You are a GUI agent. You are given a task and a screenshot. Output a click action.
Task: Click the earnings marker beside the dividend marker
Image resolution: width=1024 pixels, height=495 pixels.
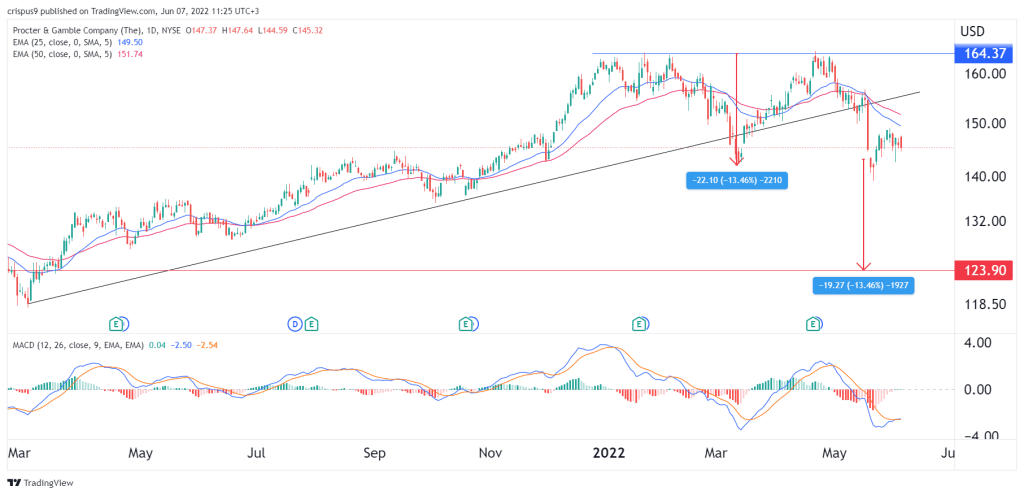pyautogui.click(x=312, y=323)
